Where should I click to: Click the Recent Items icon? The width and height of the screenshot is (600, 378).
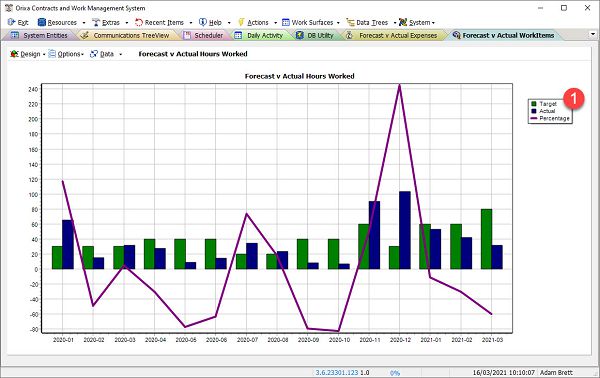tap(139, 22)
